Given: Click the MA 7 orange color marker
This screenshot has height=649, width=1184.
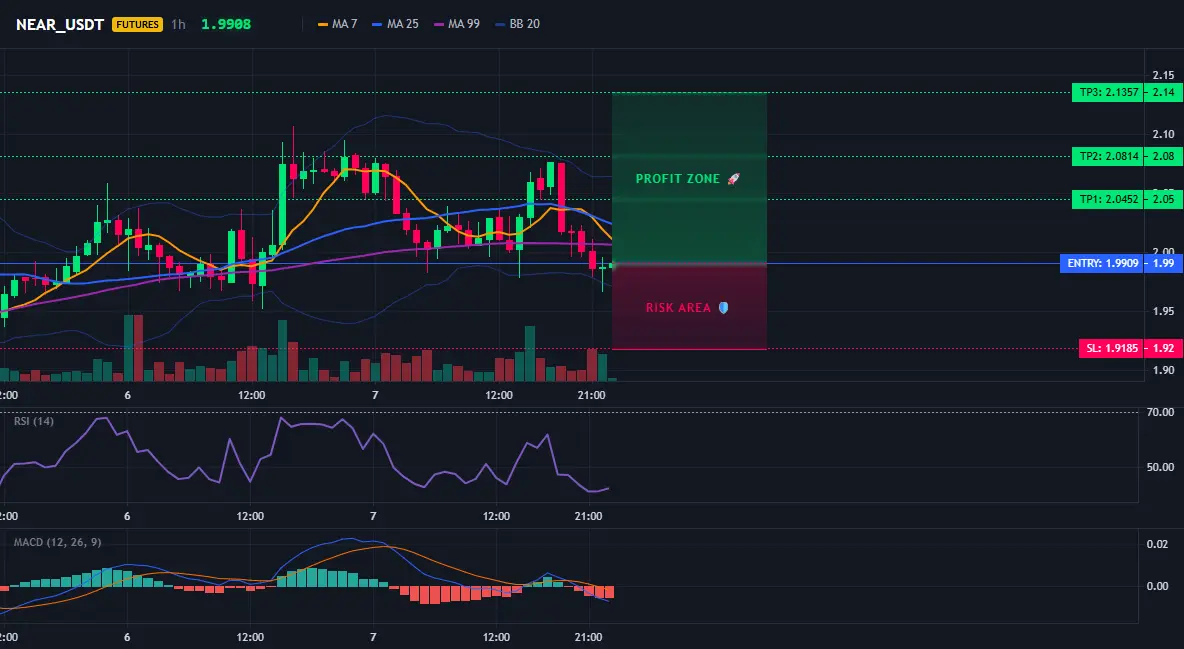Looking at the screenshot, I should (323, 24).
